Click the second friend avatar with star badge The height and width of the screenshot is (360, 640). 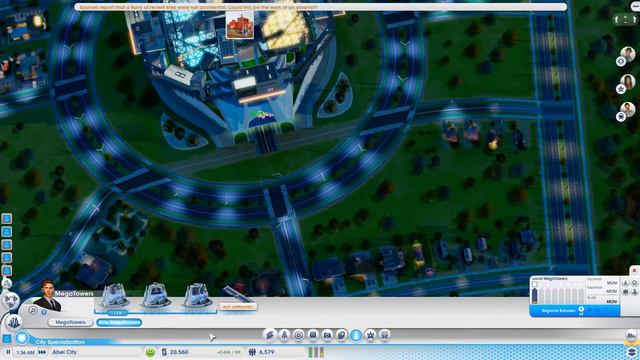coord(626,84)
